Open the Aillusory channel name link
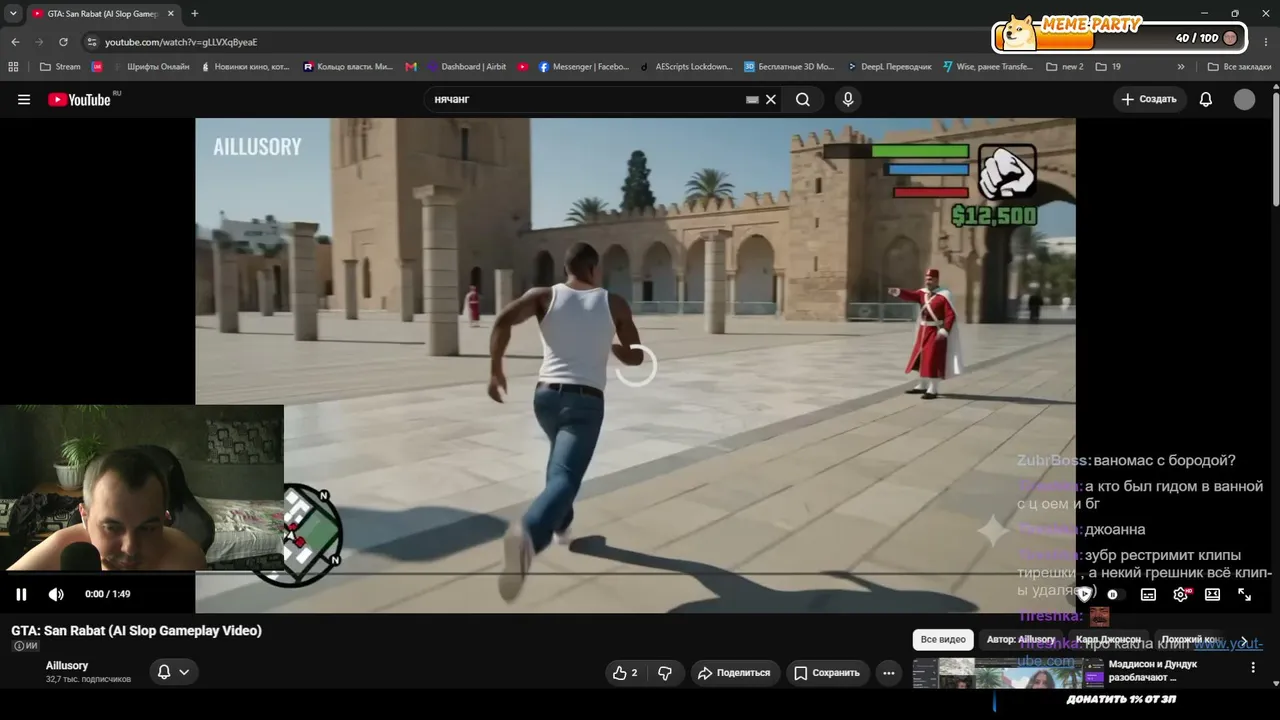The width and height of the screenshot is (1280, 720). (67, 666)
